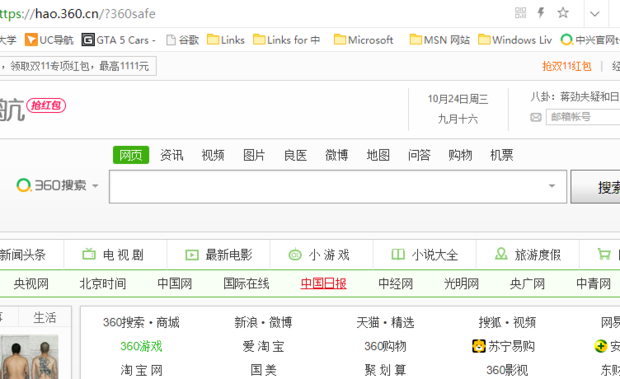The height and width of the screenshot is (379, 620).
Task: Open the 中兴官网 bookmark
Action: coord(590,40)
